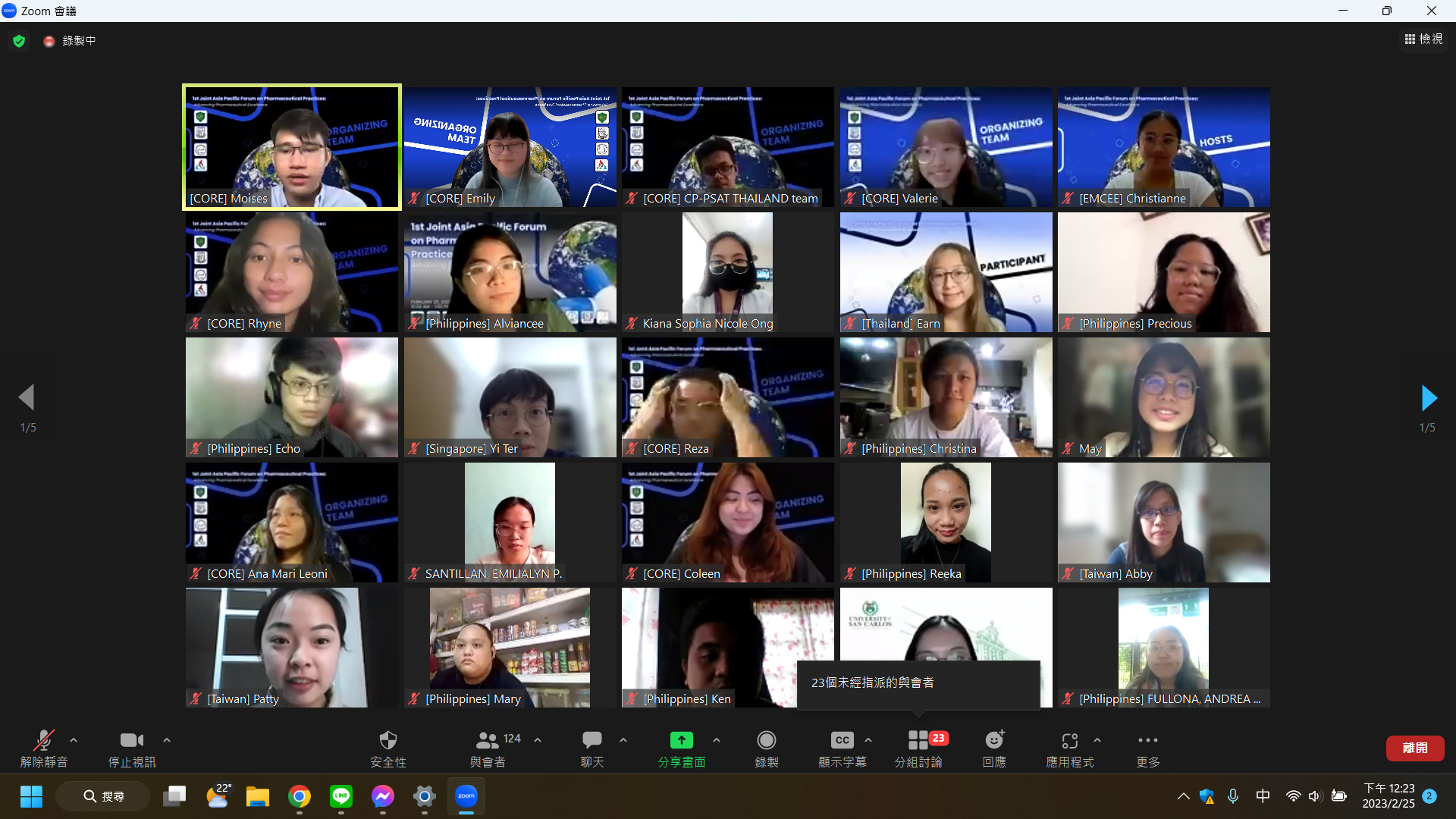Image resolution: width=1456 pixels, height=819 pixels.
Task: Click the security shield icon (安全性)
Action: [x=388, y=741]
